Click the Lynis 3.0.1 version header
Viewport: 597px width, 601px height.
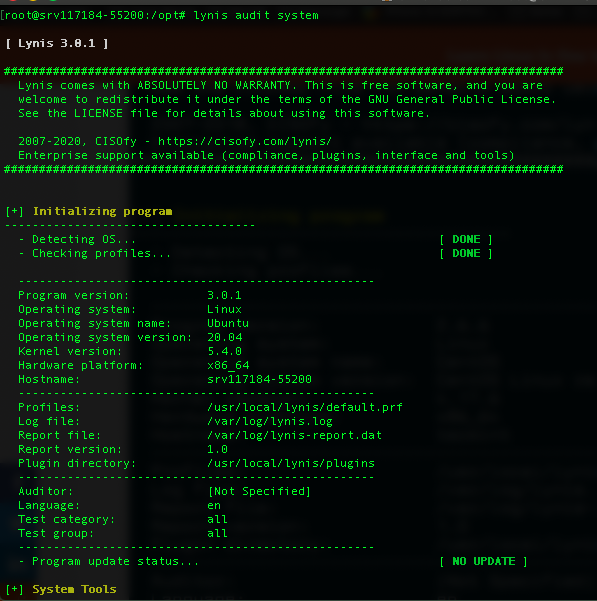57,43
